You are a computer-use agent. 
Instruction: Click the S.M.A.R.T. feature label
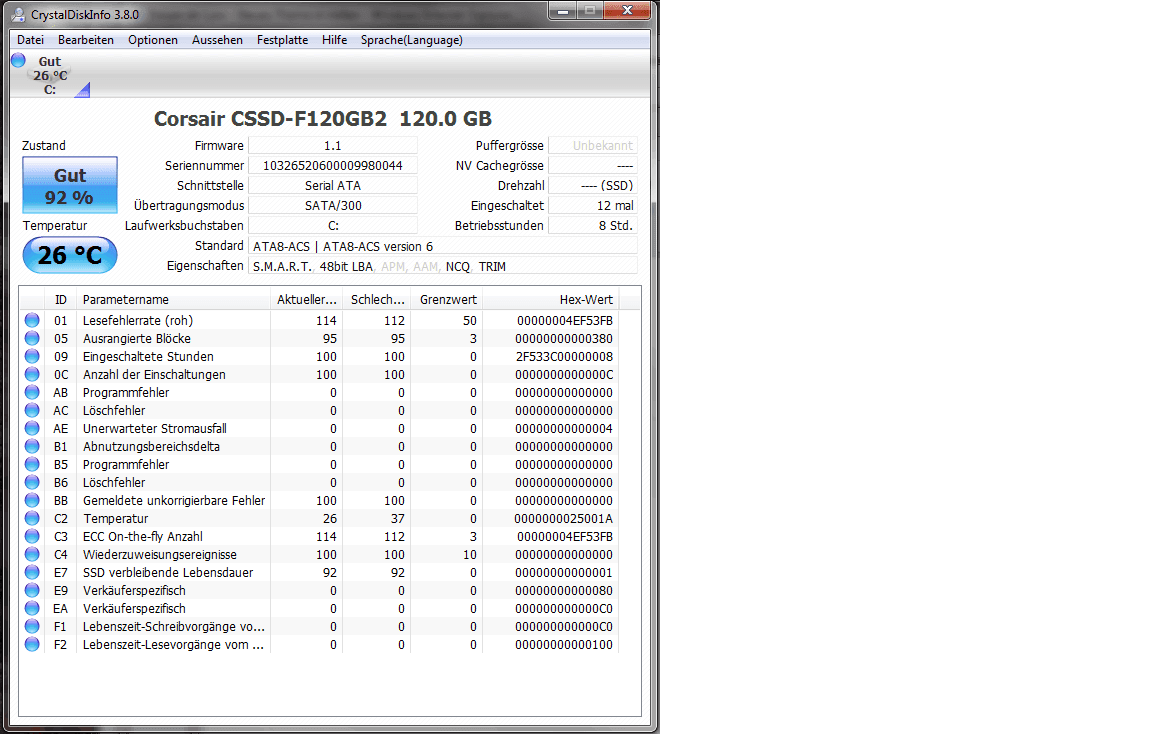point(283,267)
